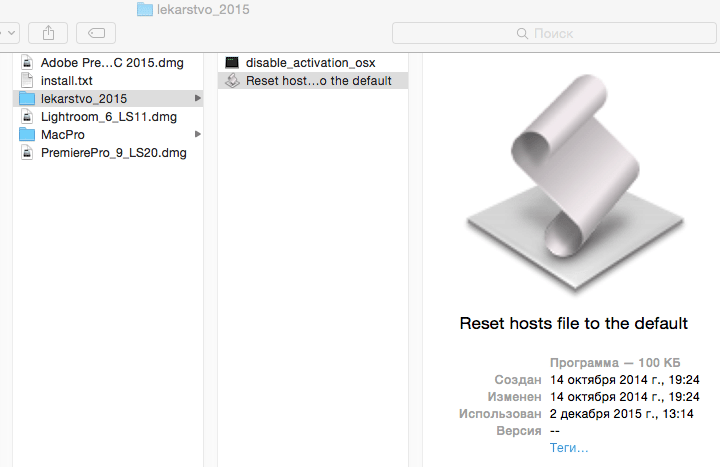Click the folder icon next to lekarstvo_2015 row
Image resolution: width=720 pixels, height=467 pixels.
(x=27, y=98)
